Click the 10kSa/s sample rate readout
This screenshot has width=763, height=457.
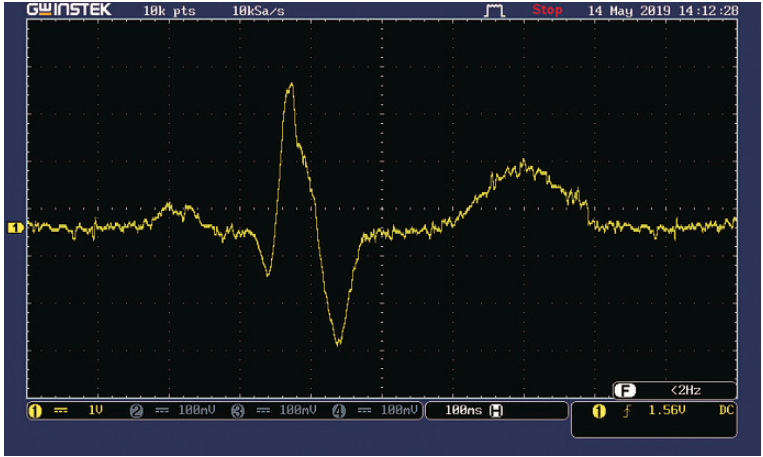258,11
